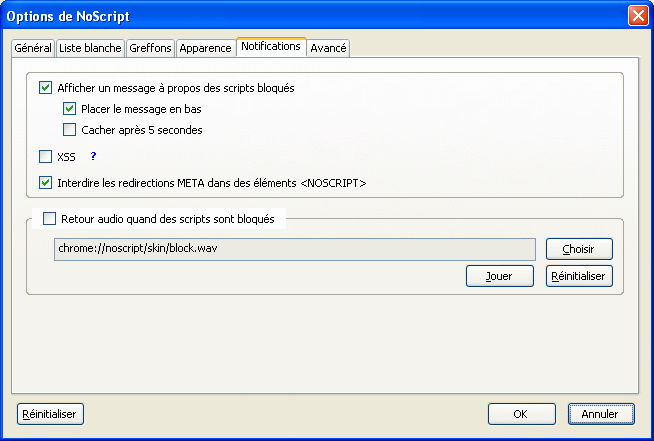Enable 'Retour audio quand des scripts sont bloqués'
This screenshot has height=441, width=654.
[x=49, y=219]
